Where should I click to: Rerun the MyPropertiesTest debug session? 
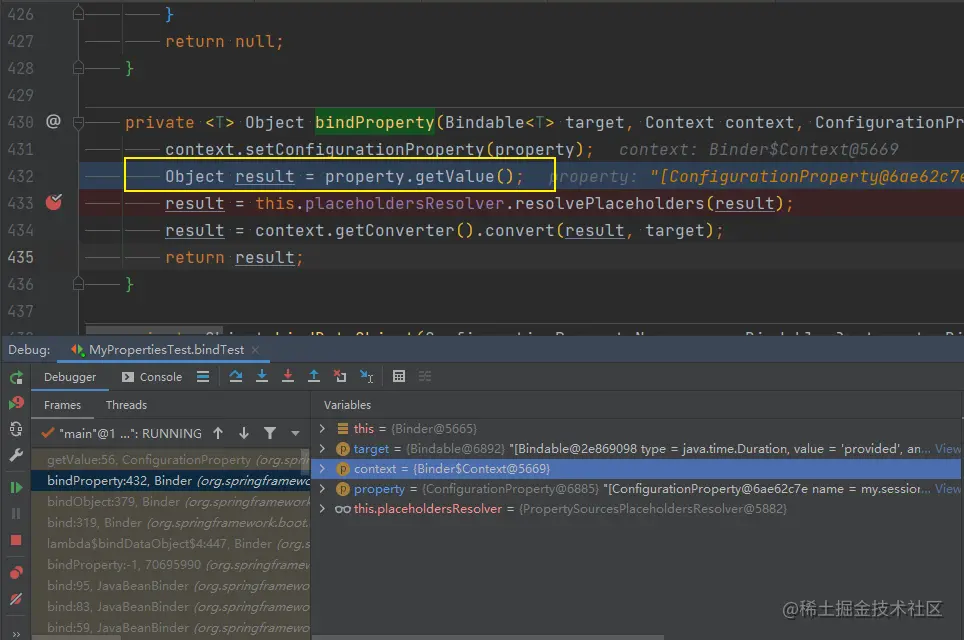(17, 377)
